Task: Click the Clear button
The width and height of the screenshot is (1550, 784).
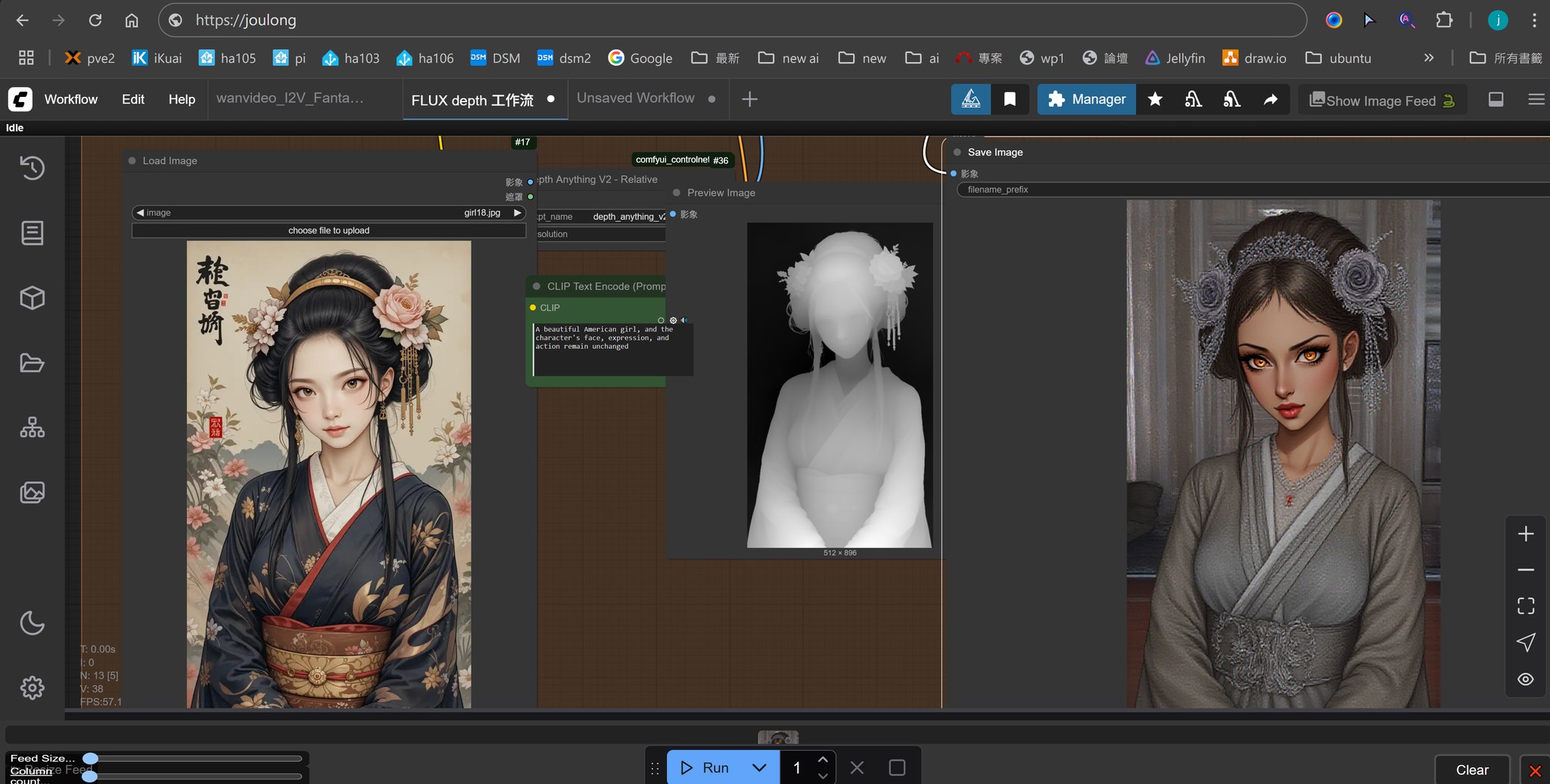Action: coord(1472,770)
